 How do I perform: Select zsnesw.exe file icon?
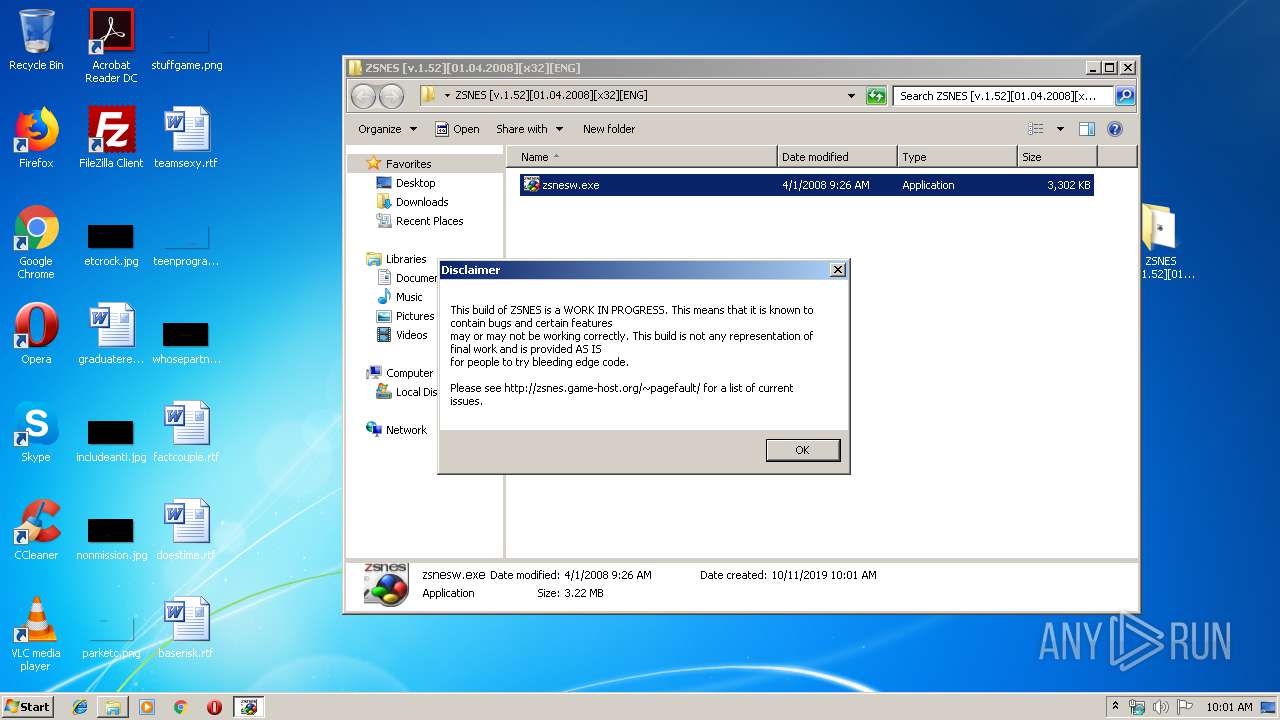[x=531, y=185]
